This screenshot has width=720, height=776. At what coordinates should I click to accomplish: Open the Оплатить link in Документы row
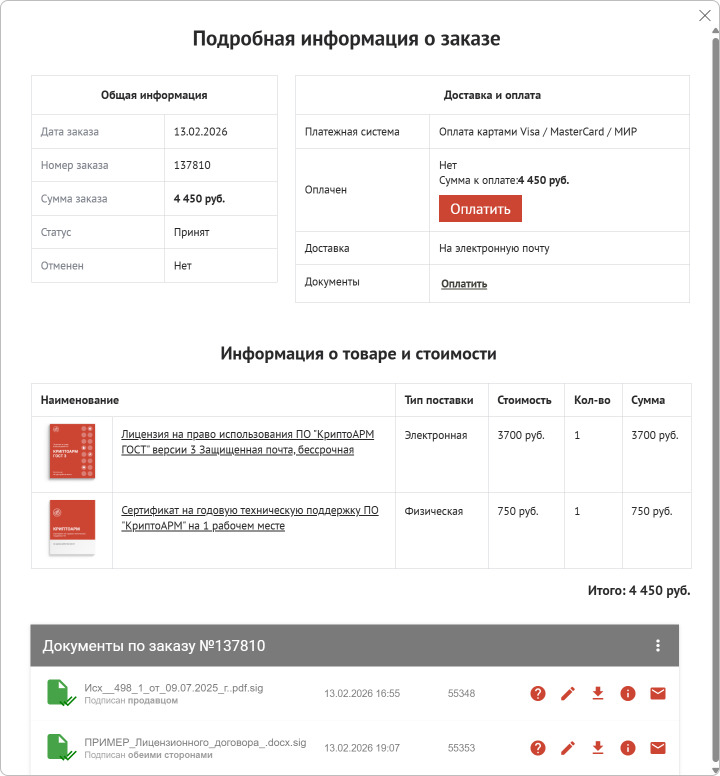coord(464,284)
